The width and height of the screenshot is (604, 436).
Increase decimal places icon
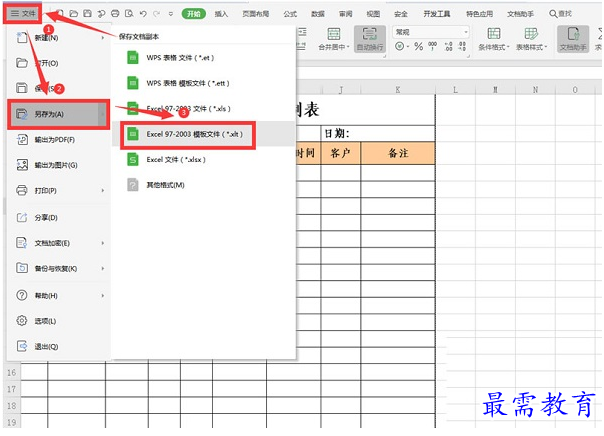pos(448,47)
